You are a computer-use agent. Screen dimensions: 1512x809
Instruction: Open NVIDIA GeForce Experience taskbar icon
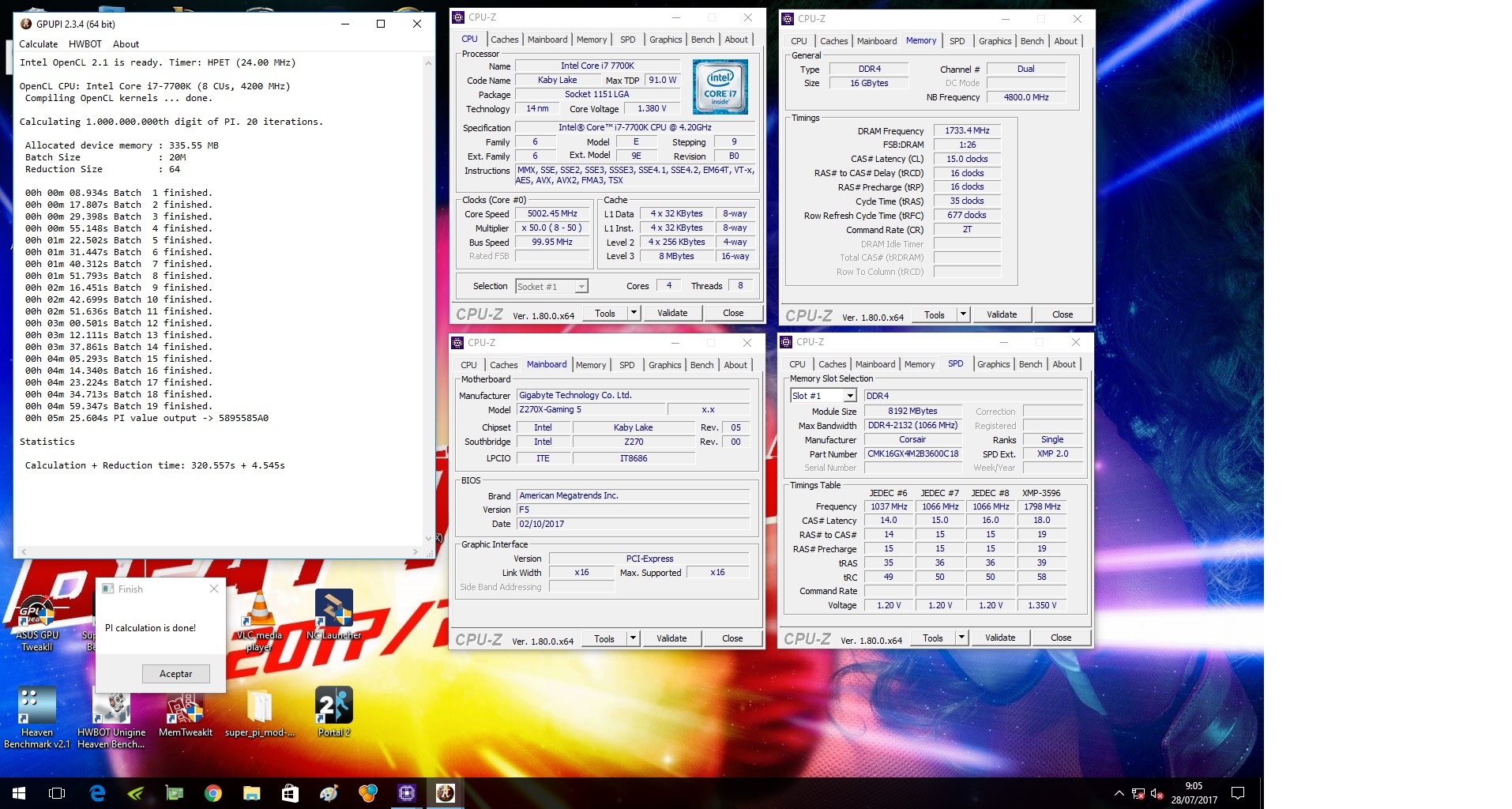[x=136, y=793]
